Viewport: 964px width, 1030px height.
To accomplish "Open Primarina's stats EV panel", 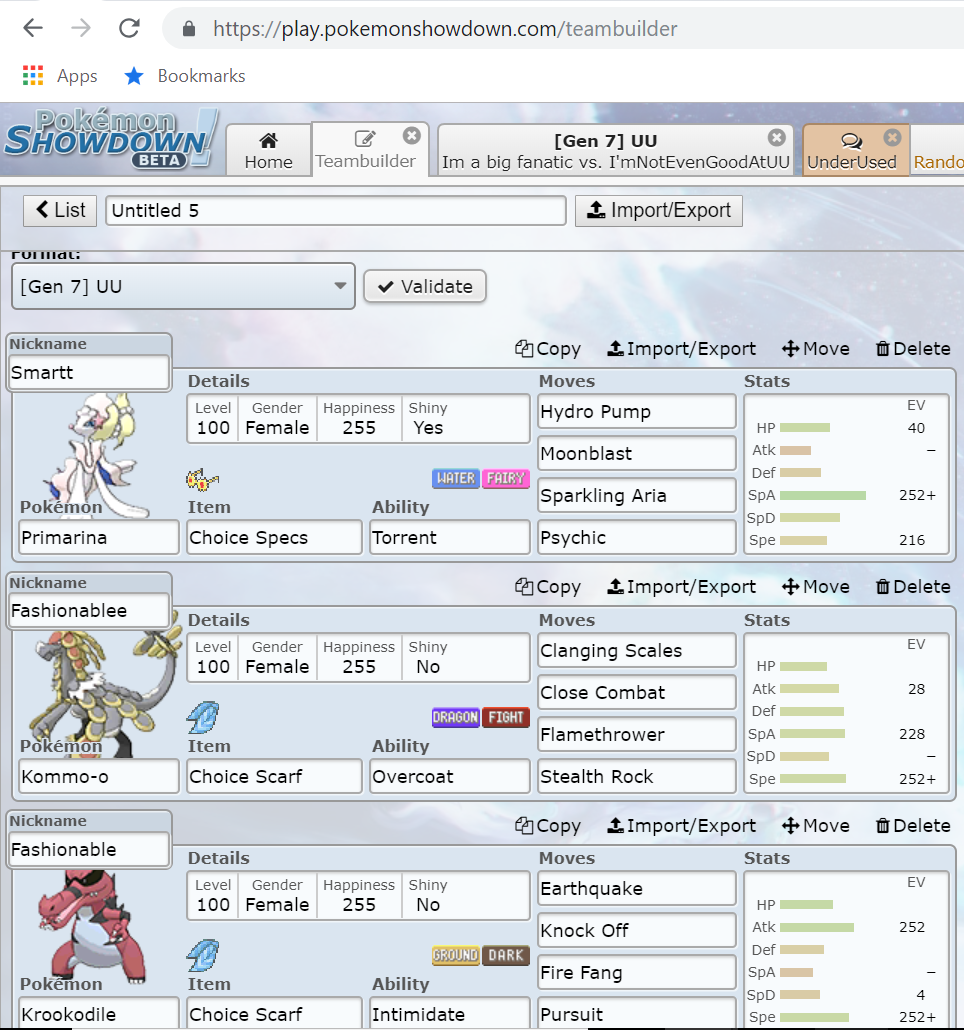I will click(846, 474).
